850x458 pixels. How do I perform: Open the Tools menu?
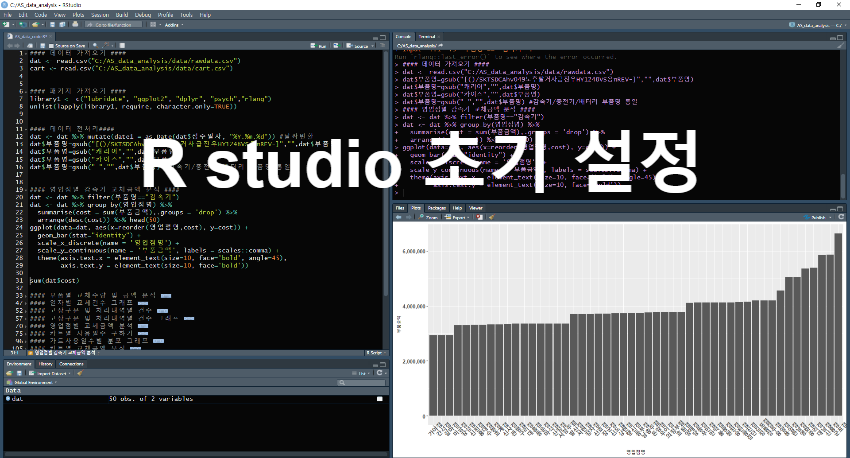tap(186, 15)
